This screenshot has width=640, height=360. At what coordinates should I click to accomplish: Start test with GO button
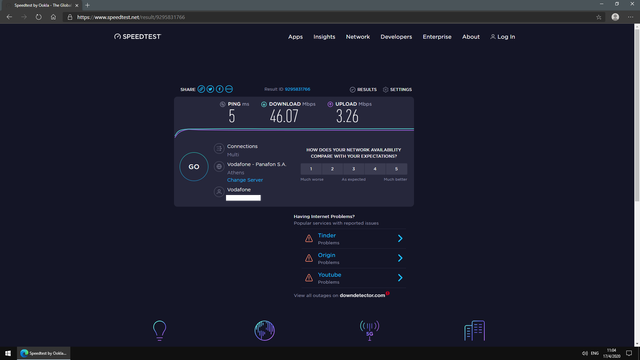coord(194,167)
